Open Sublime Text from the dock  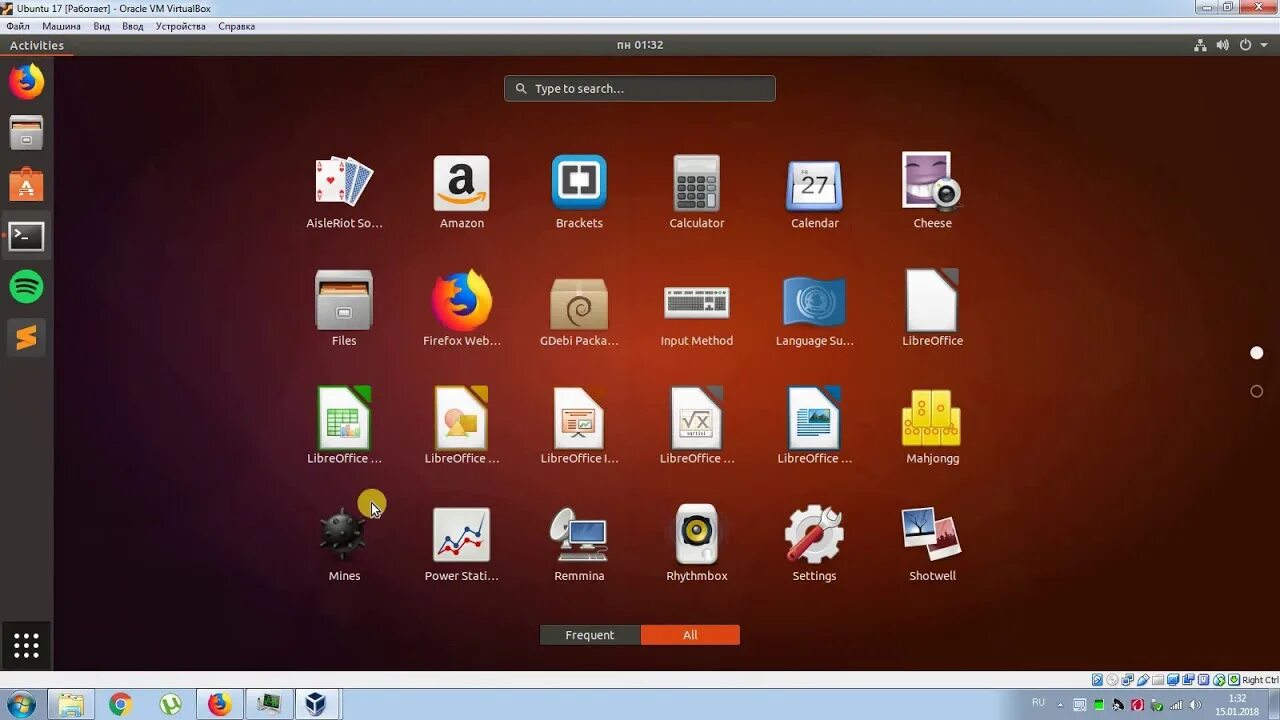pyautogui.click(x=27, y=339)
